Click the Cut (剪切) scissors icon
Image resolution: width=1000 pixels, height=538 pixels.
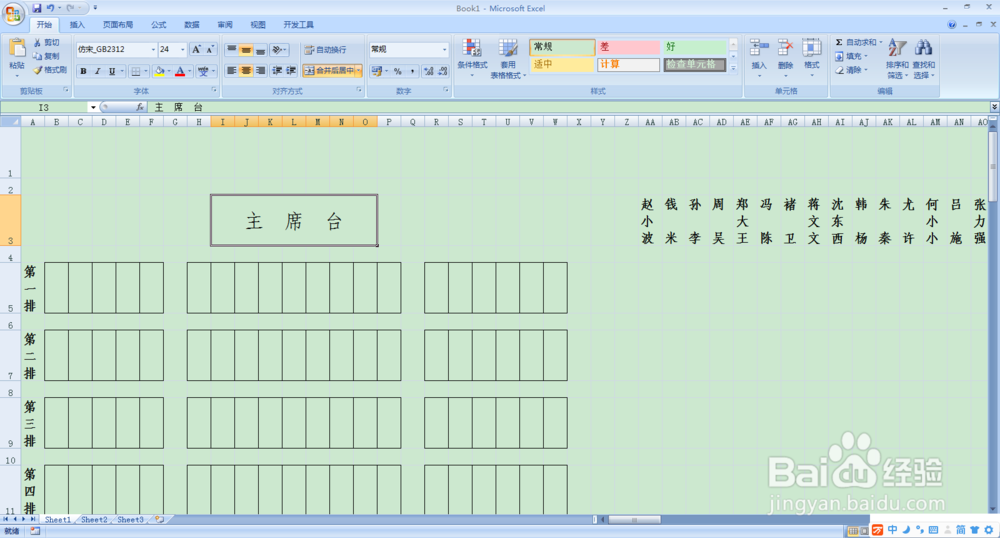[x=38, y=42]
